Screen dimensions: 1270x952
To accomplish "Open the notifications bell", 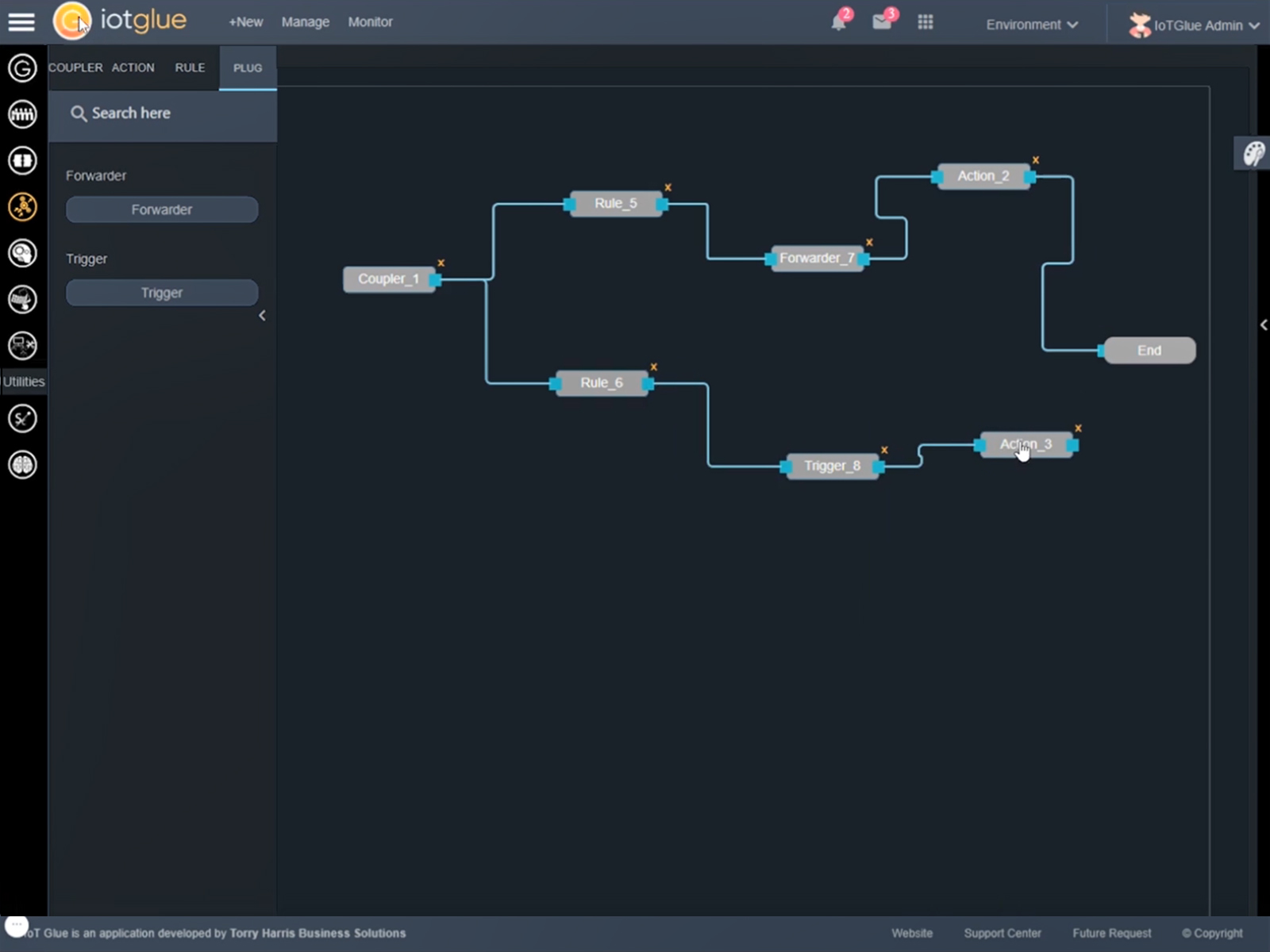I will pyautogui.click(x=839, y=21).
